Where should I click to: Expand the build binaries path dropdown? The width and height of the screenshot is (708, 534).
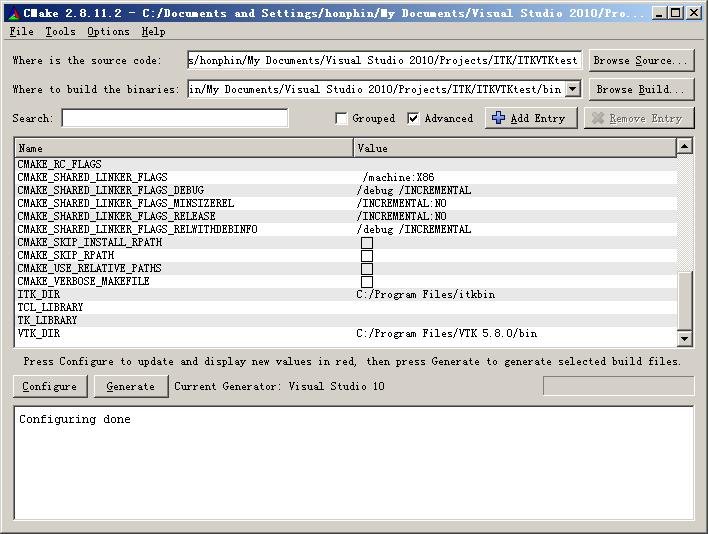point(572,89)
